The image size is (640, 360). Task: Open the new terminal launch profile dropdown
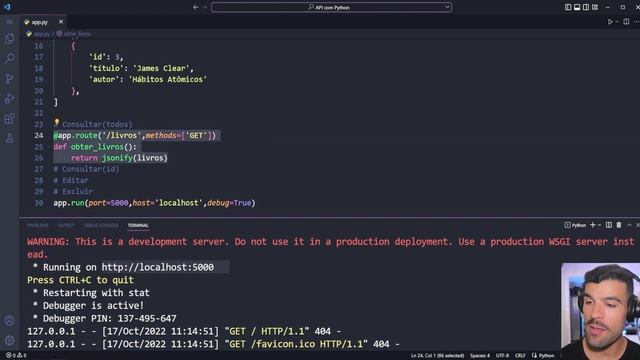click(599, 225)
